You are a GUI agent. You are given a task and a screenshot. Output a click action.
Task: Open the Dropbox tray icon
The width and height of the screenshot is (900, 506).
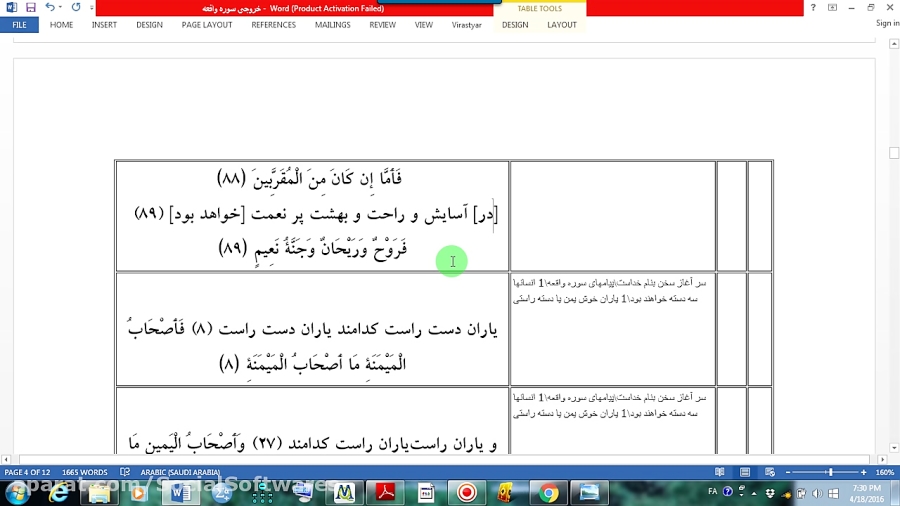click(770, 493)
